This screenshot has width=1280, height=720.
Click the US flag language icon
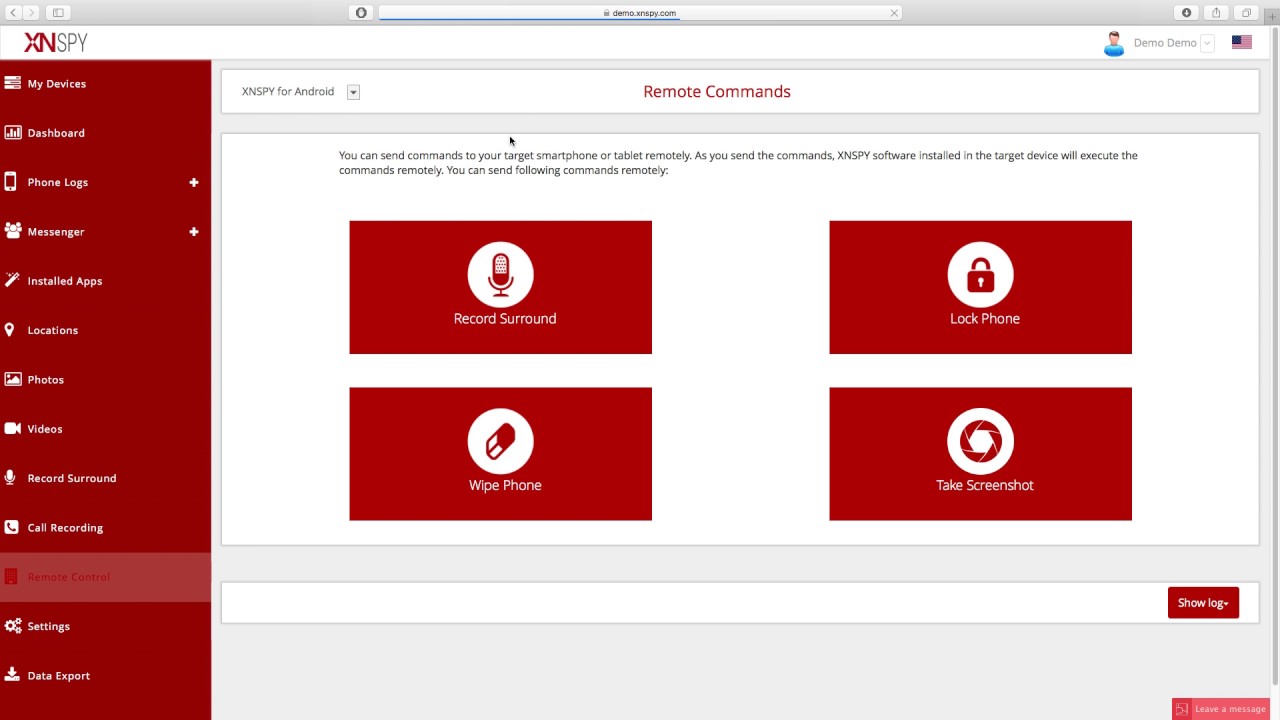click(1242, 42)
